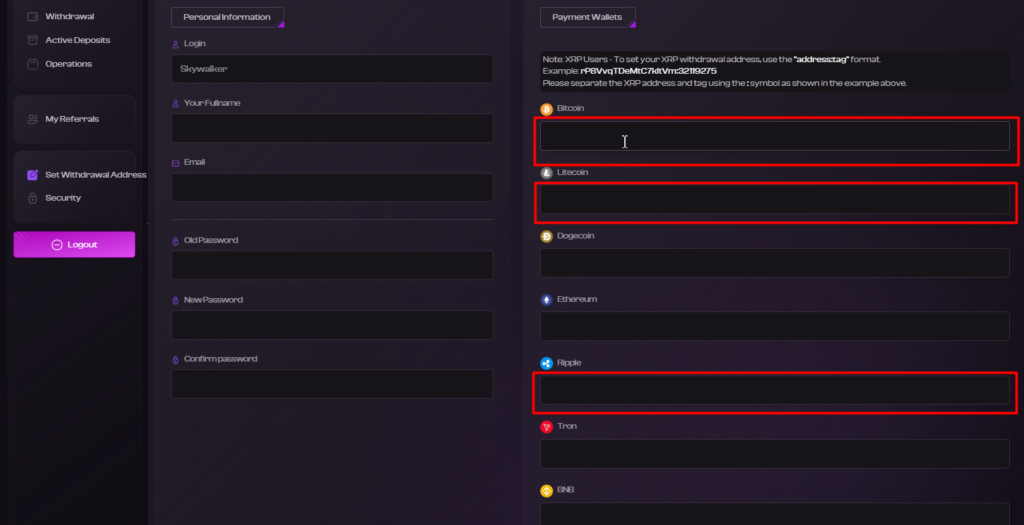1024x525 pixels.
Task: Open Active Deposits in the sidebar
Action: coord(77,40)
